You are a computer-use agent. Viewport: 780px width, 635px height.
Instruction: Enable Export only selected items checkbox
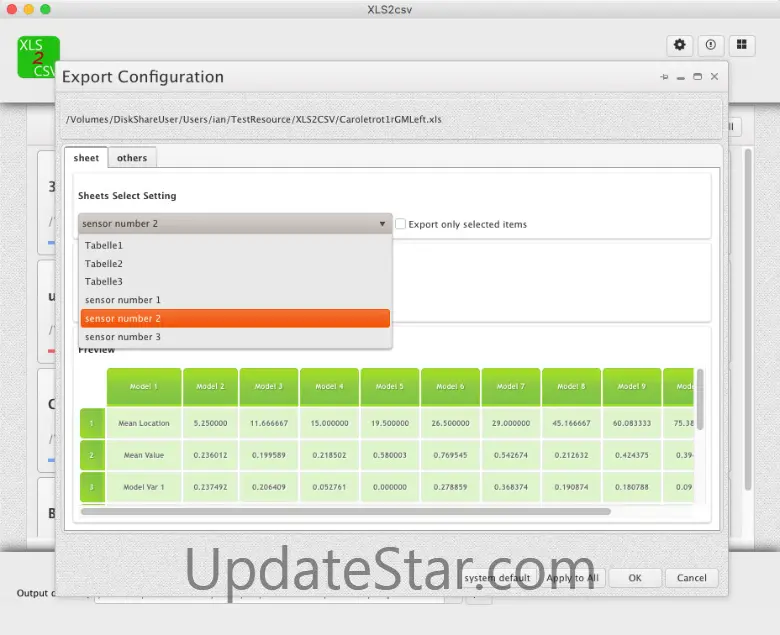(400, 224)
